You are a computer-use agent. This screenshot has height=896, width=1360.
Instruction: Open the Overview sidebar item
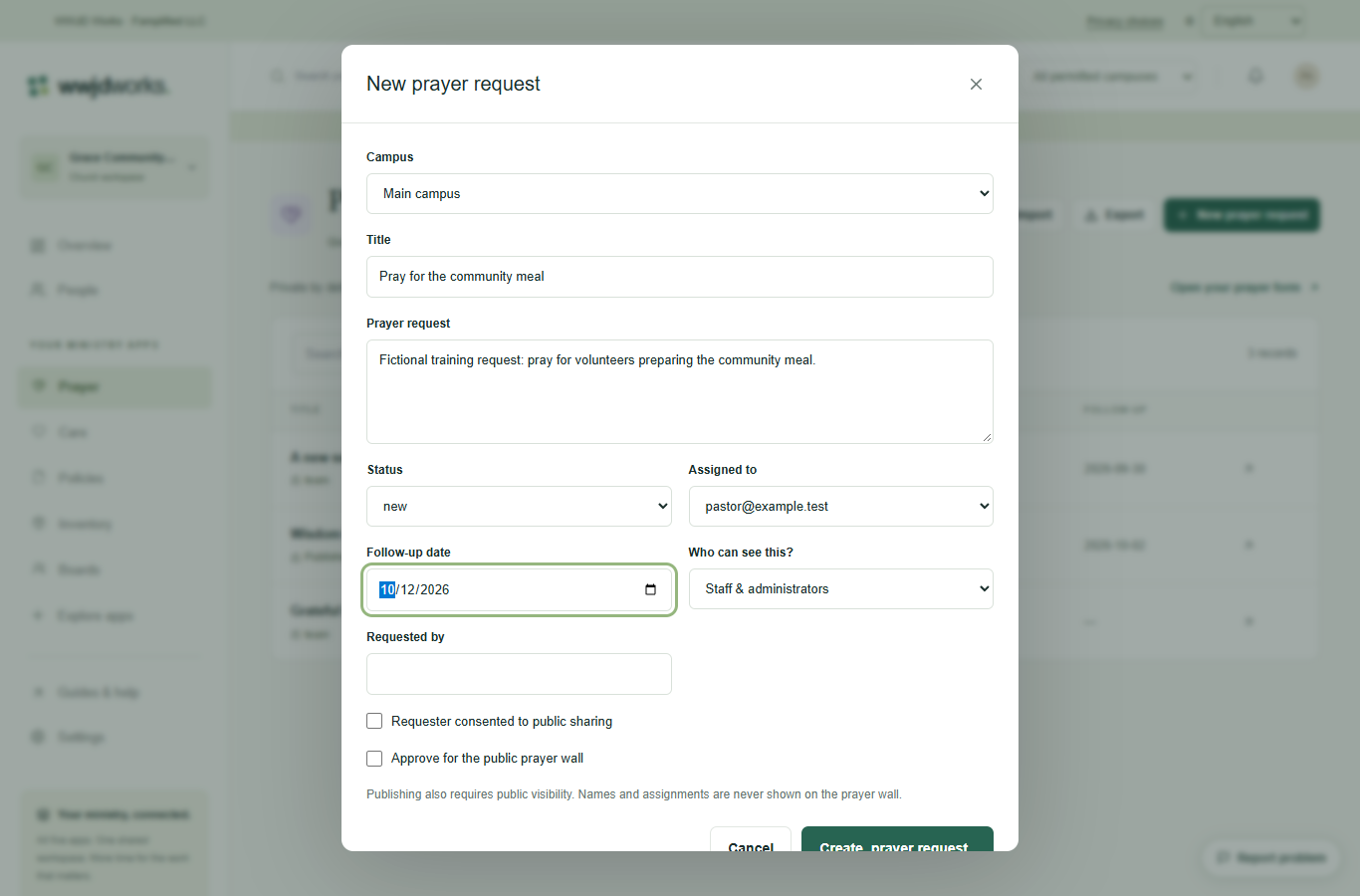[114, 245]
